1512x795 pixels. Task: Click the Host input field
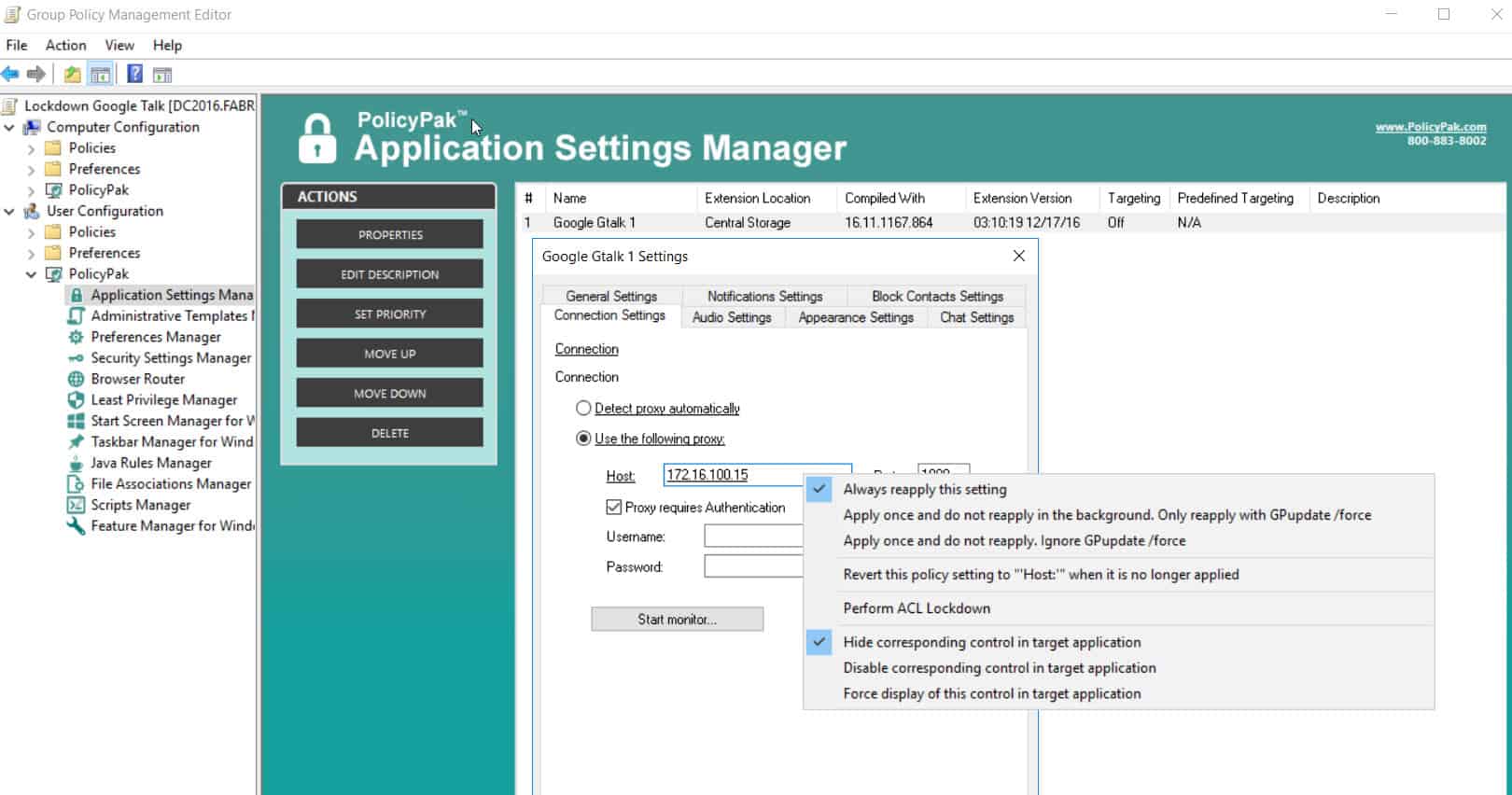click(734, 475)
